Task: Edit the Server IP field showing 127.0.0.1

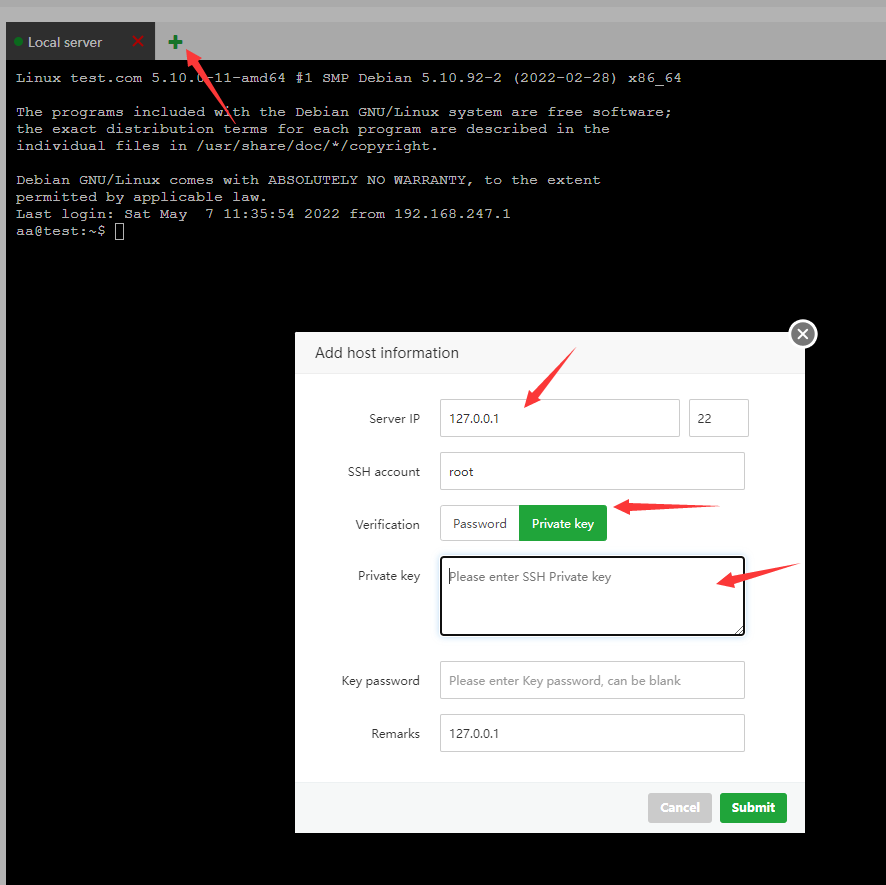Action: pos(559,418)
